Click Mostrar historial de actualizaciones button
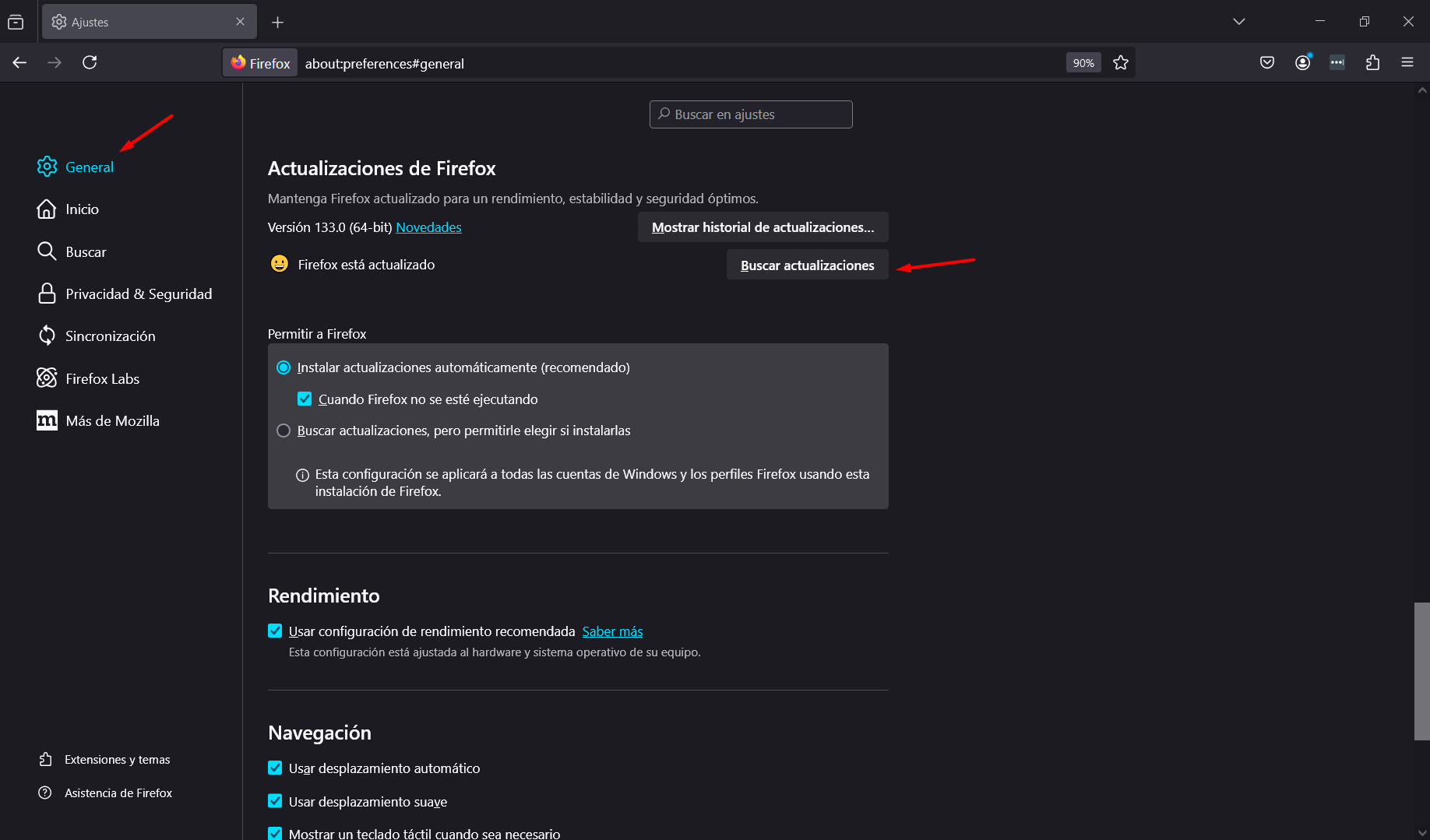This screenshot has height=840, width=1430. (x=763, y=227)
